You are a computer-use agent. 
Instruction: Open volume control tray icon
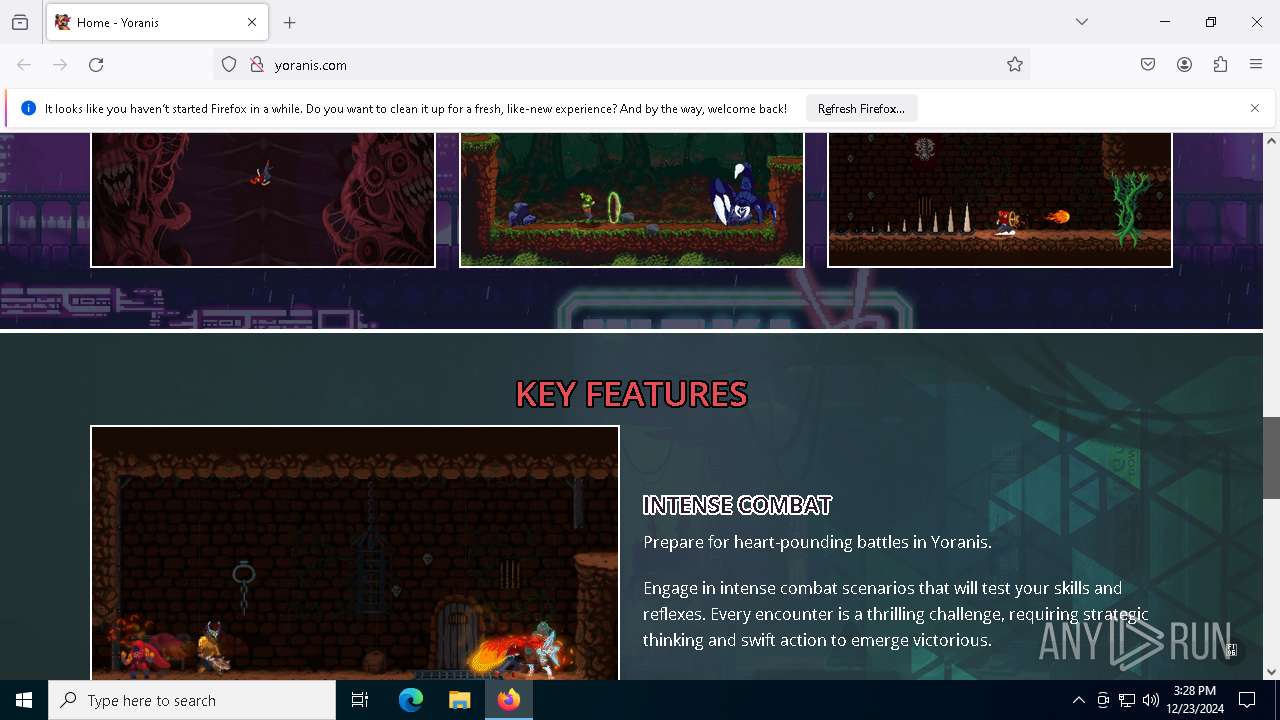tap(1151, 700)
